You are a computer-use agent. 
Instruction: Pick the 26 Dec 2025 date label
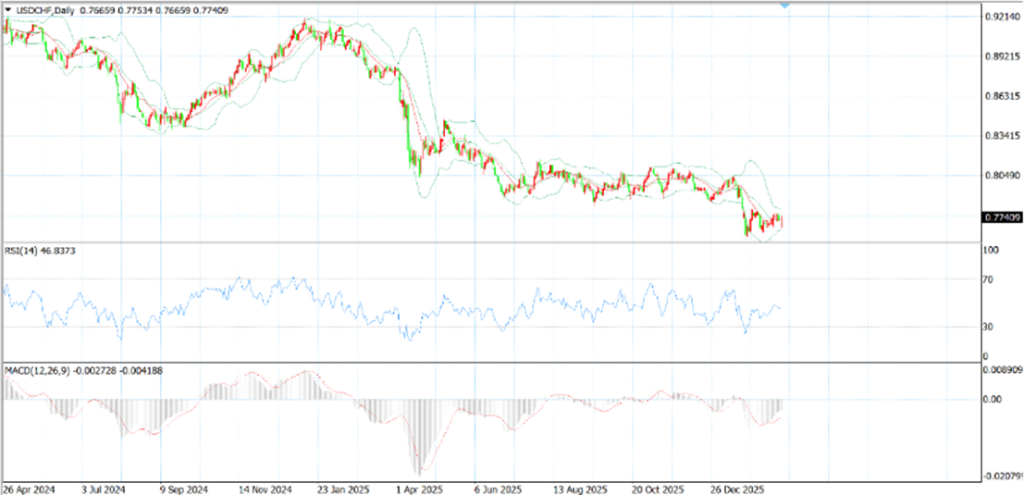pos(737,489)
